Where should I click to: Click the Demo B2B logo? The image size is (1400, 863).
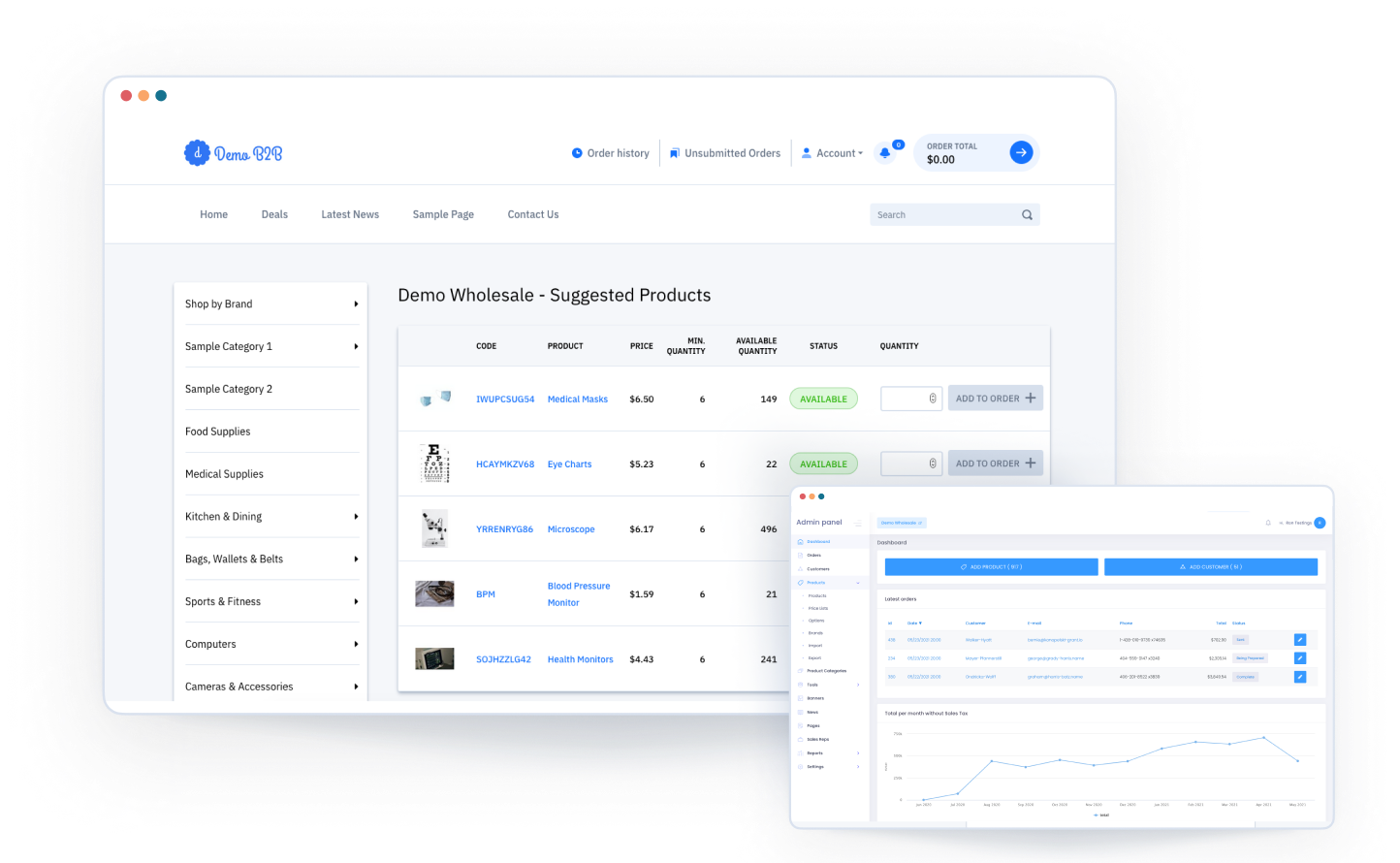tap(234, 153)
